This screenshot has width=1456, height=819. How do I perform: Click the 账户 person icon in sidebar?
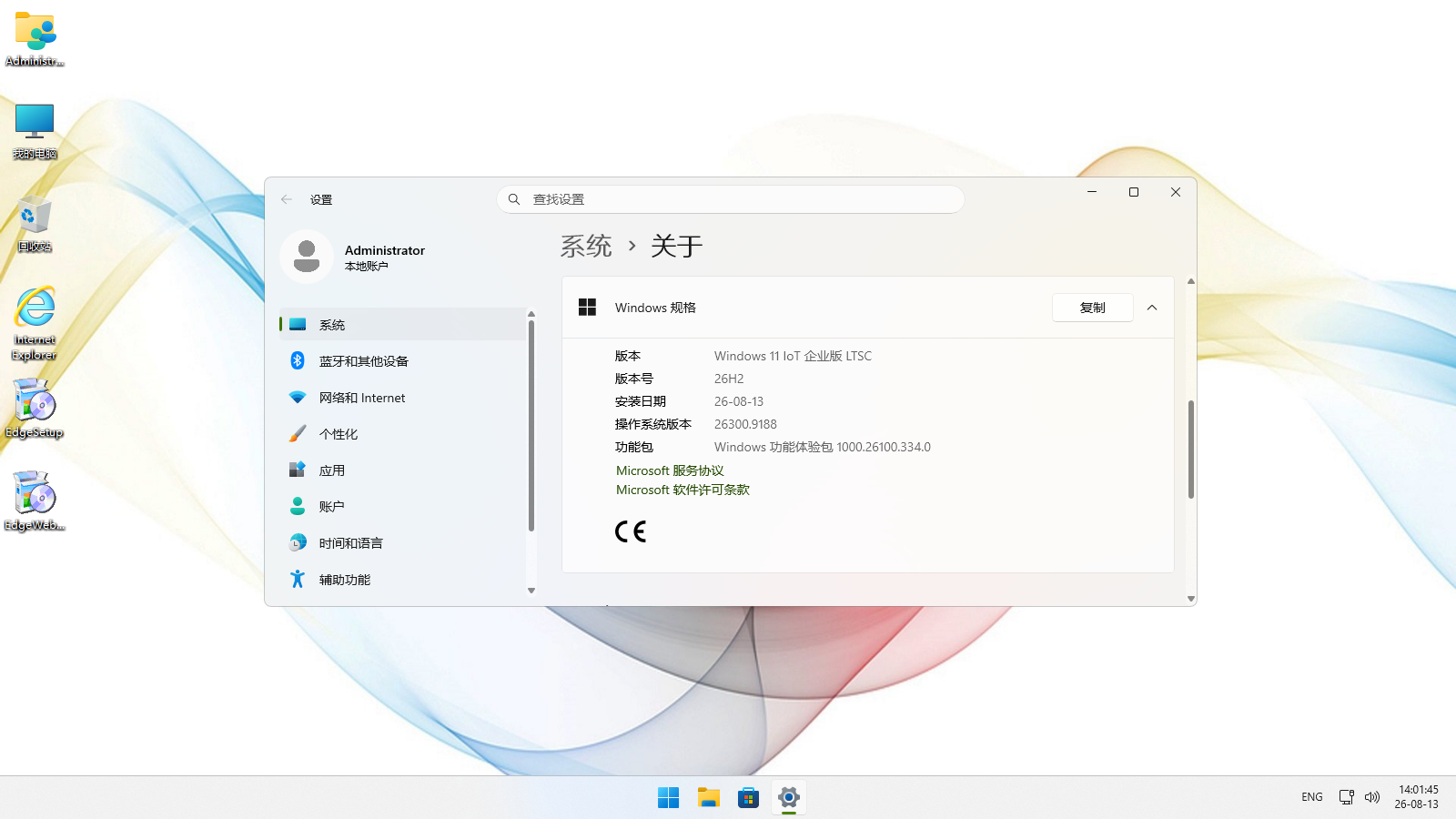pyautogui.click(x=298, y=507)
